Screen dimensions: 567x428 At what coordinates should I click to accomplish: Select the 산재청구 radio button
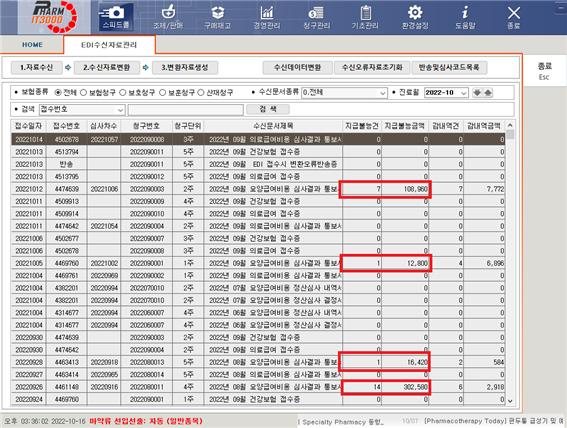coord(201,93)
